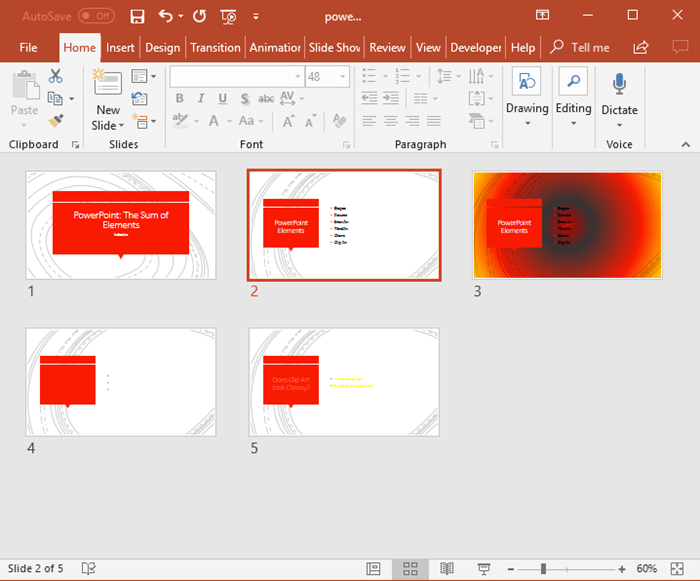Image resolution: width=700 pixels, height=581 pixels.
Task: Open the Design tab
Action: tap(162, 47)
